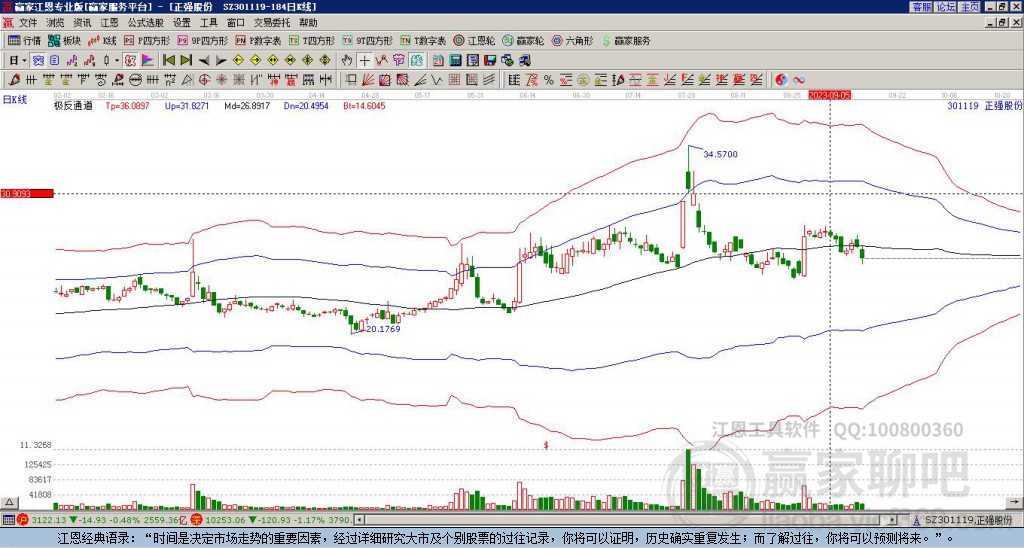The width and height of the screenshot is (1024, 548).
Task: Open the 公式选股 menu
Action: (146, 23)
